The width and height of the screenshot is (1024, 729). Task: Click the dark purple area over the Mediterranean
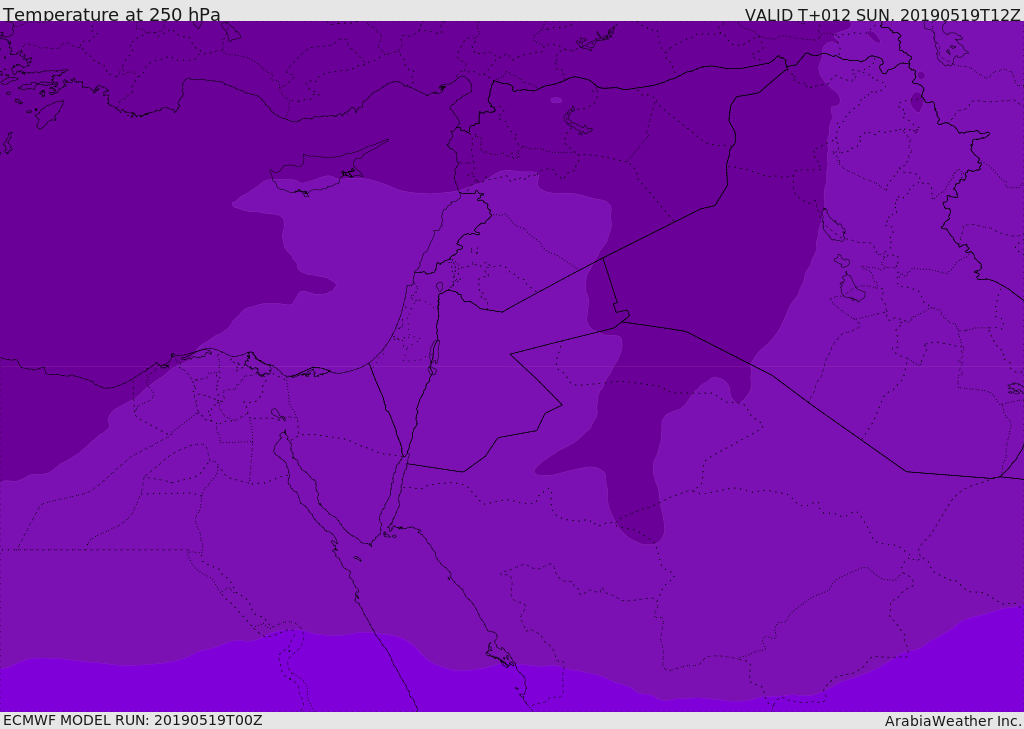(x=130, y=250)
